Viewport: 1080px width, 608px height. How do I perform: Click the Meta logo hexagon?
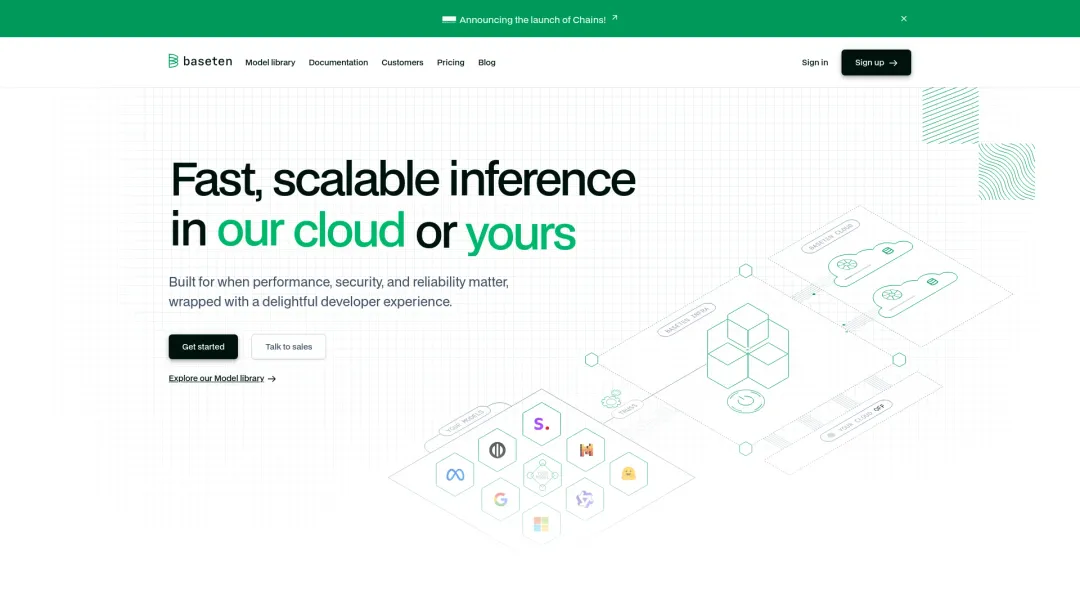coord(455,474)
